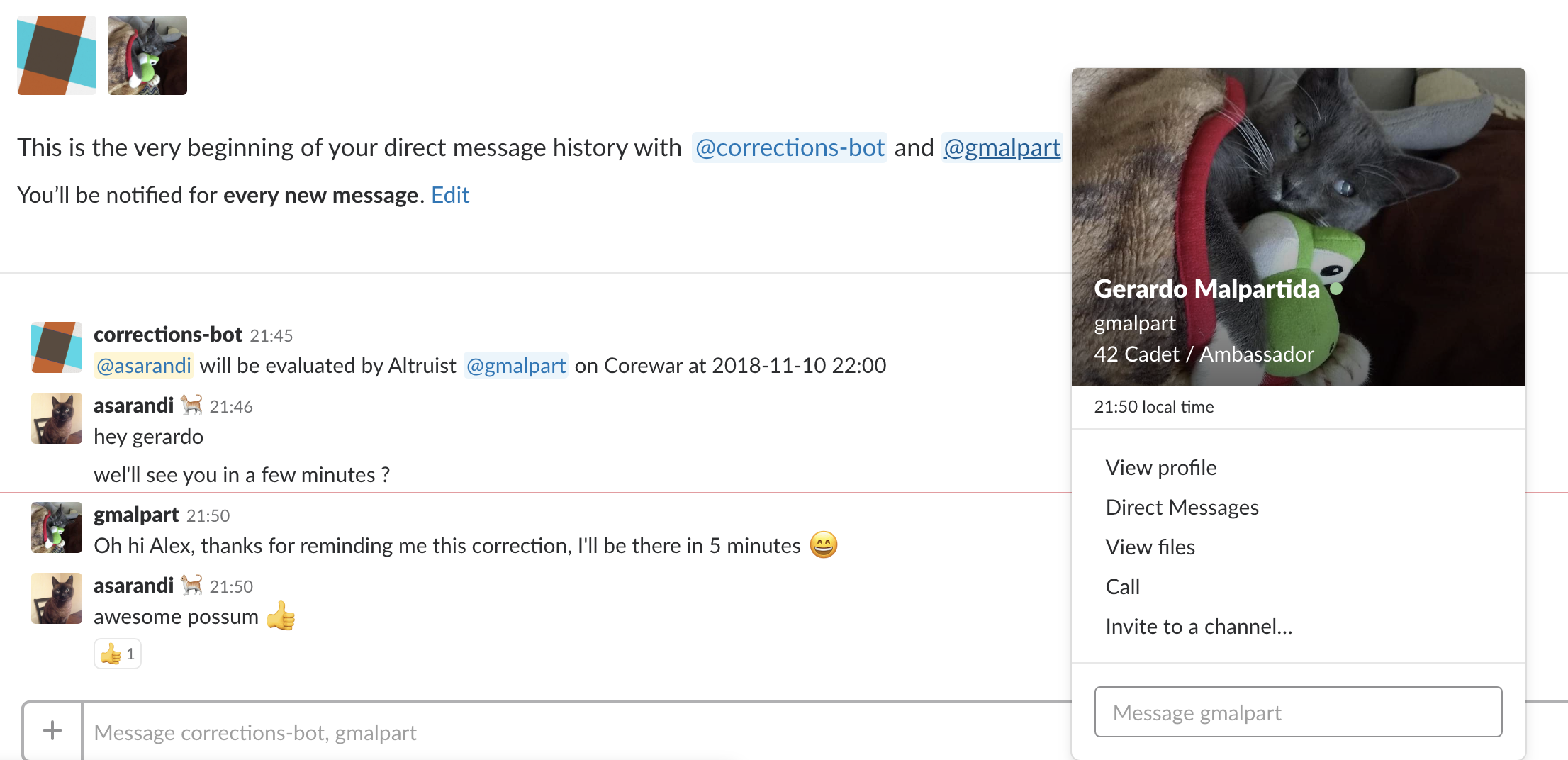The height and width of the screenshot is (760, 1568).
Task: Toggle the thumbs up reaction with count 1
Action: (118, 654)
